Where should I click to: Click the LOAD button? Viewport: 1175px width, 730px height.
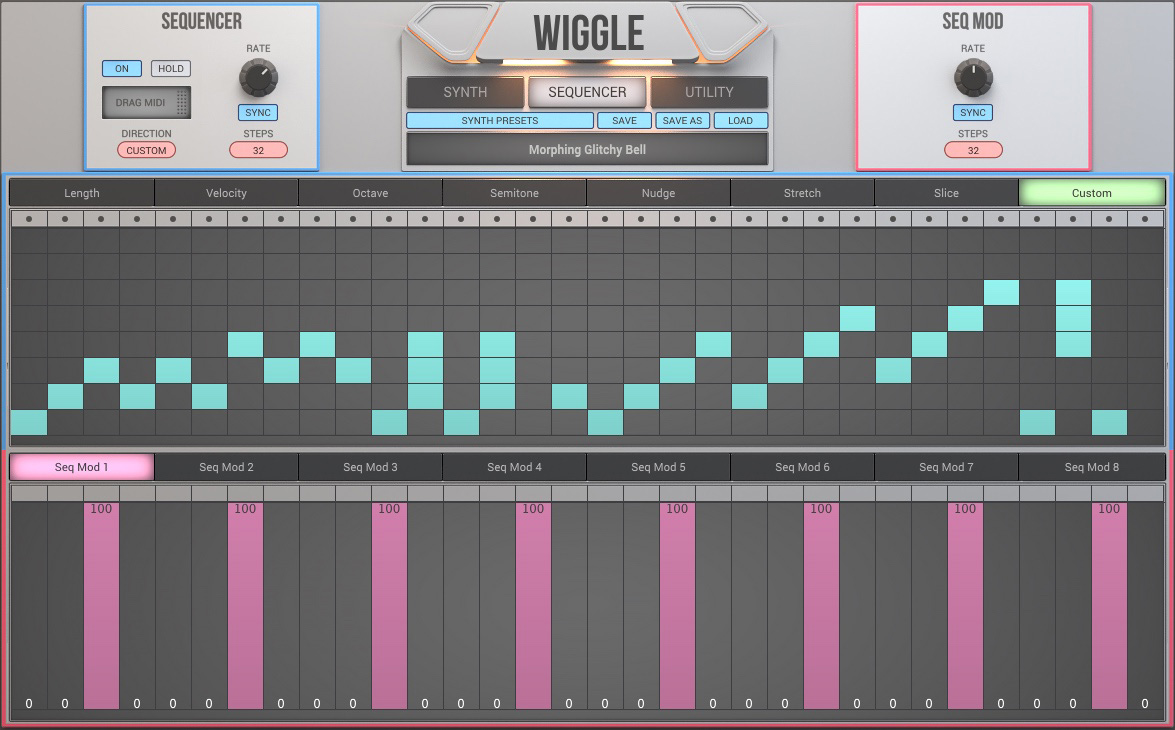pyautogui.click(x=740, y=120)
